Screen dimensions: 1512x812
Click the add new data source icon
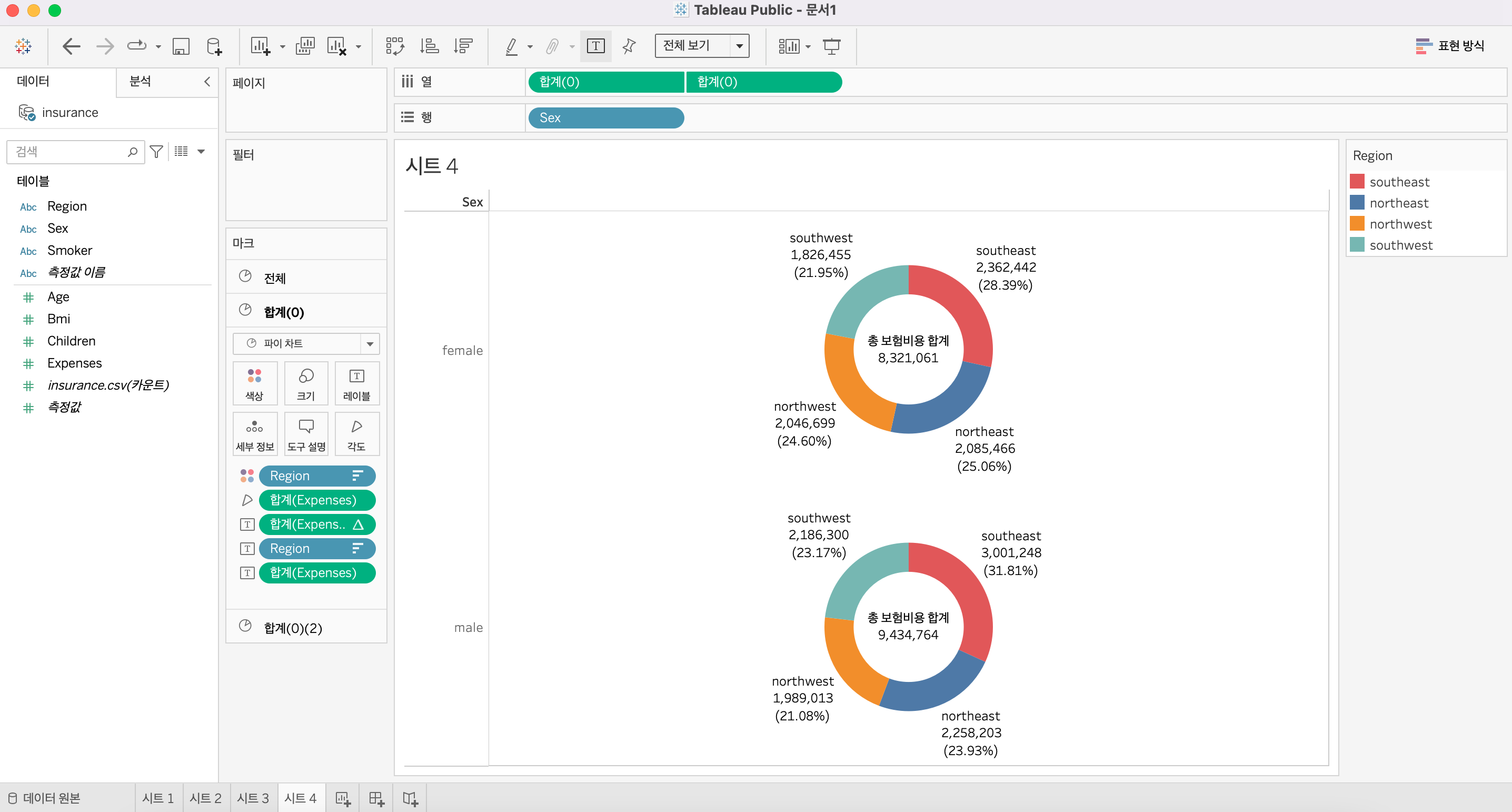pos(214,46)
